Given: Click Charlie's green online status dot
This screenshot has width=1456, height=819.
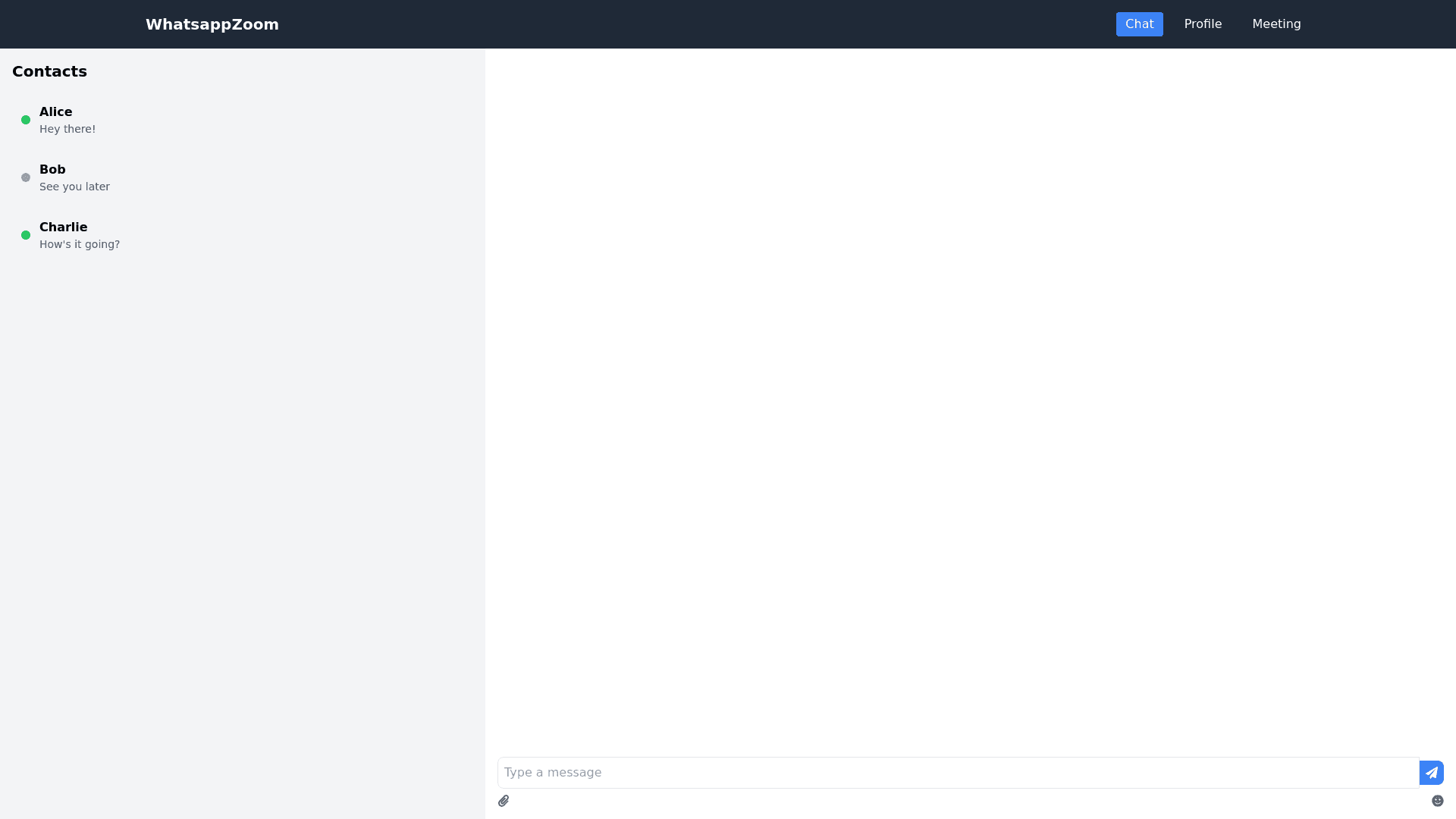Looking at the screenshot, I should 26,235.
